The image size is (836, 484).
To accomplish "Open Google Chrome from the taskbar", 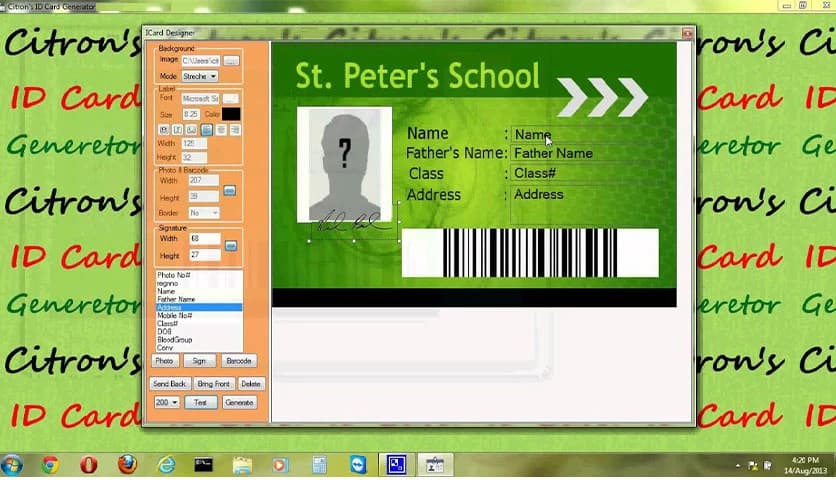I will 51,465.
